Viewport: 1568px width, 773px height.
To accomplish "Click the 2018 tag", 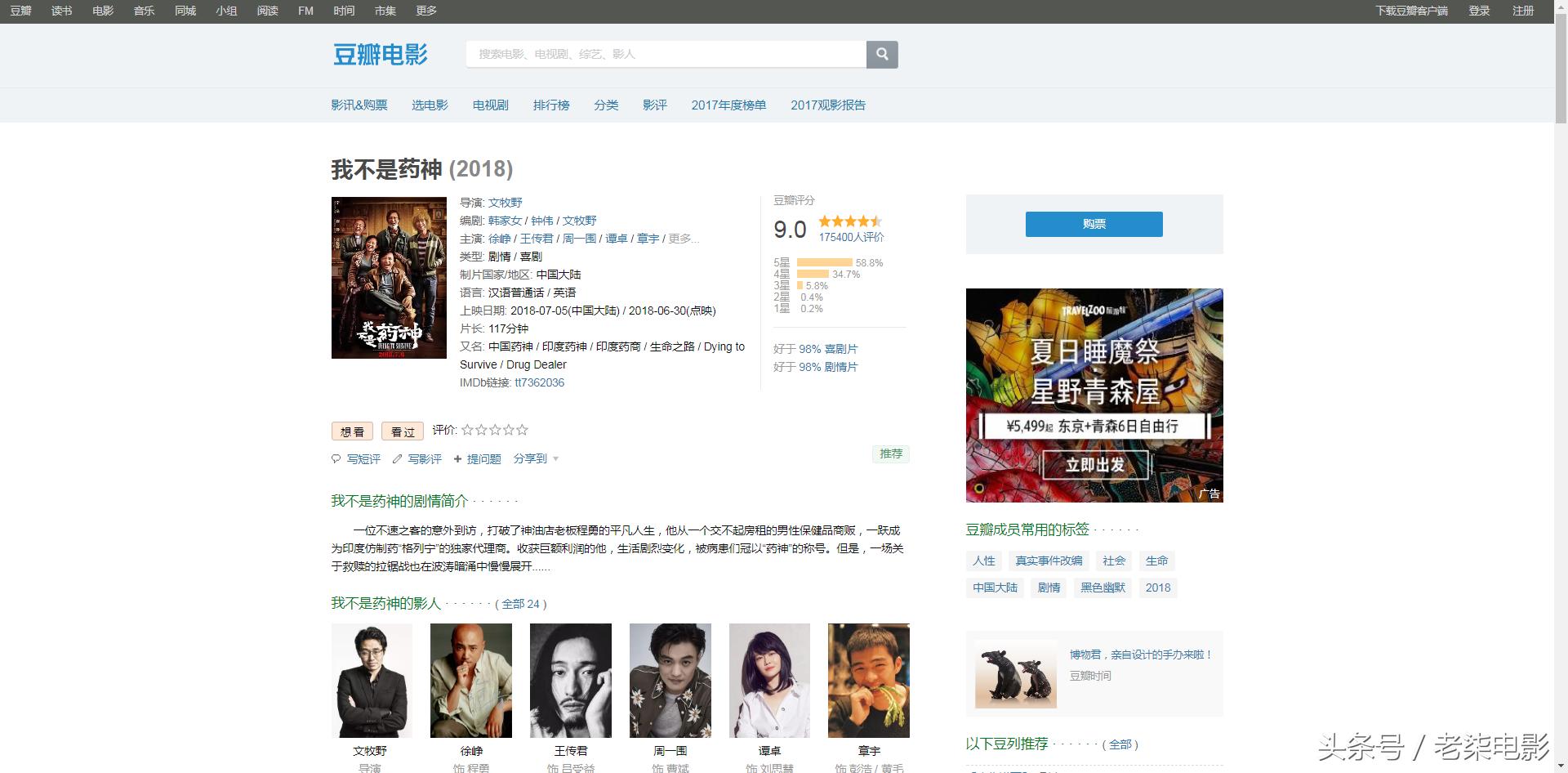I will [1158, 588].
